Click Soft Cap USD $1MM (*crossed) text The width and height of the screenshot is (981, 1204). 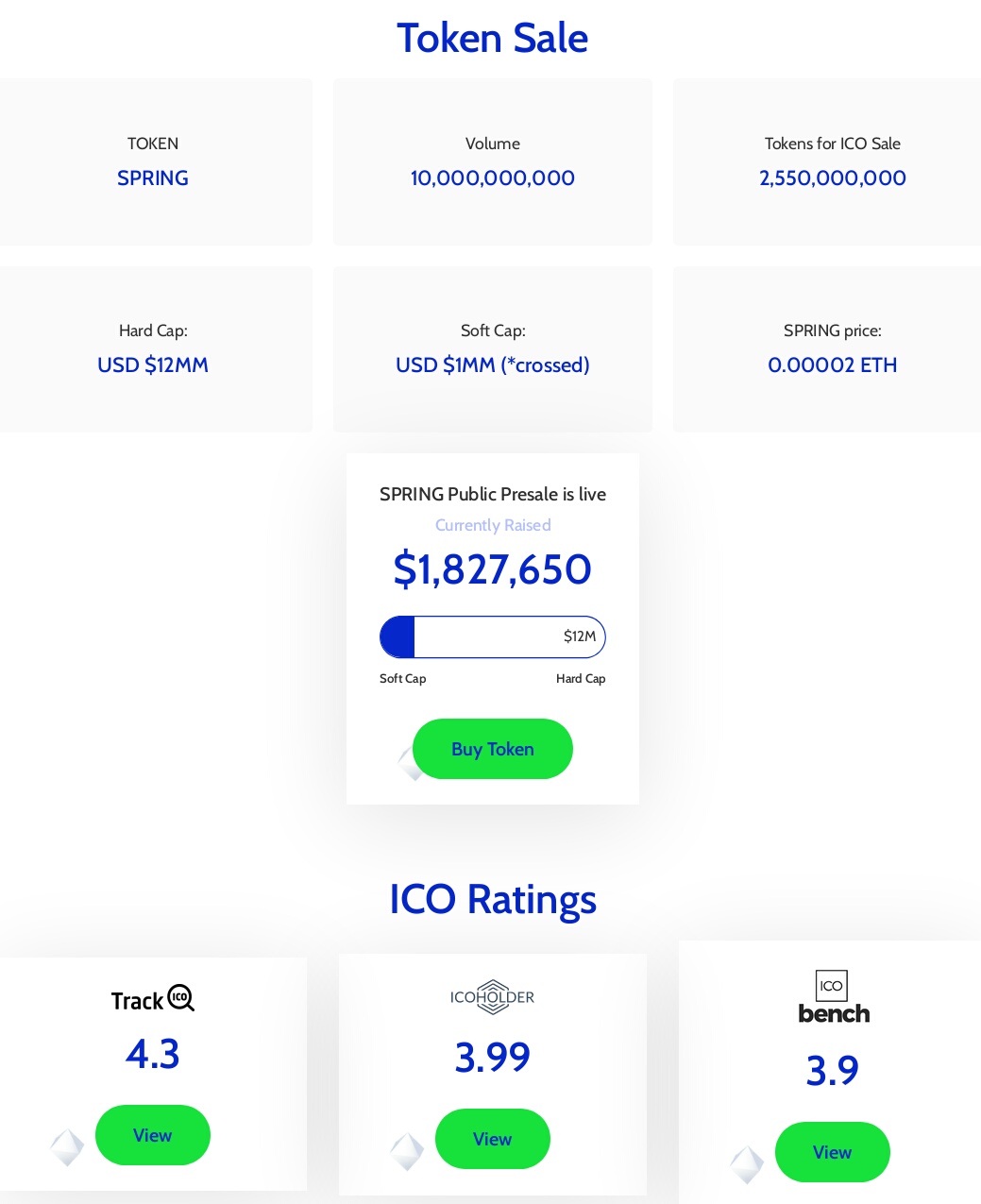click(492, 365)
